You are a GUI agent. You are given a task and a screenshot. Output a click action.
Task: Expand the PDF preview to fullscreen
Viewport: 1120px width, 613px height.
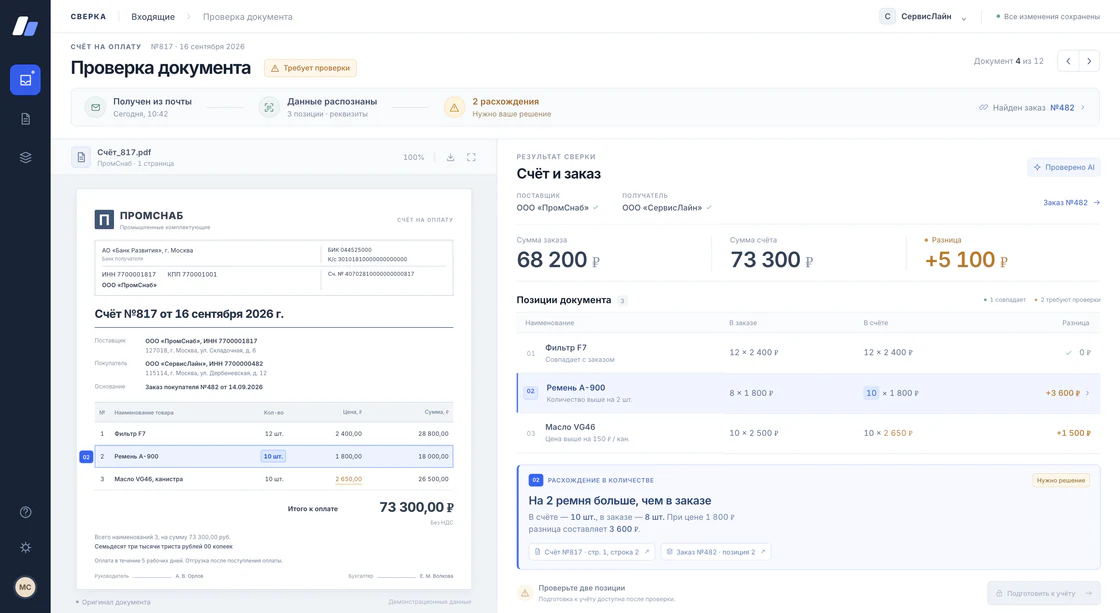point(471,157)
